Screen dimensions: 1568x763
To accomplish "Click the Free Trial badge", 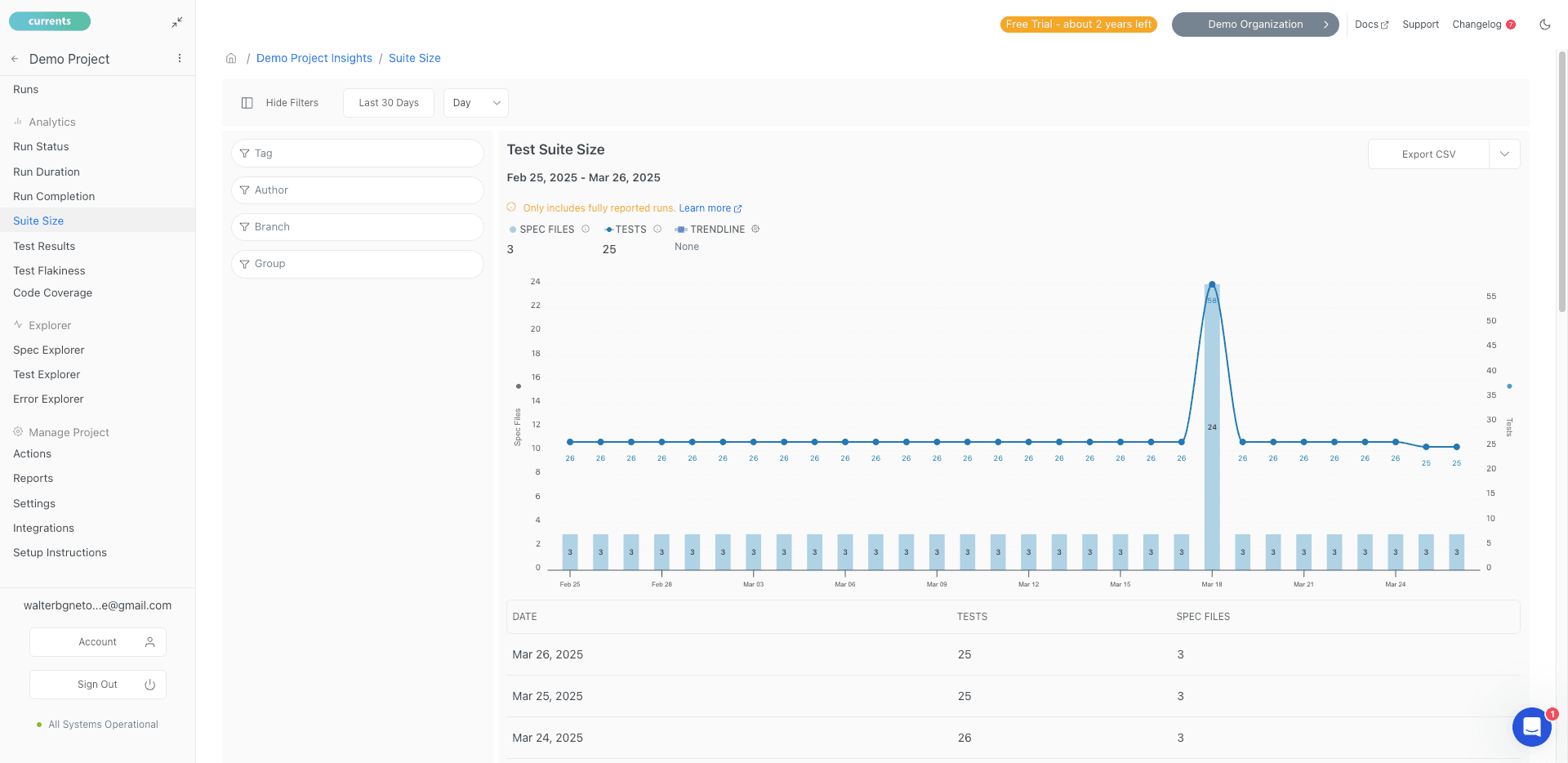I will coord(1079,25).
